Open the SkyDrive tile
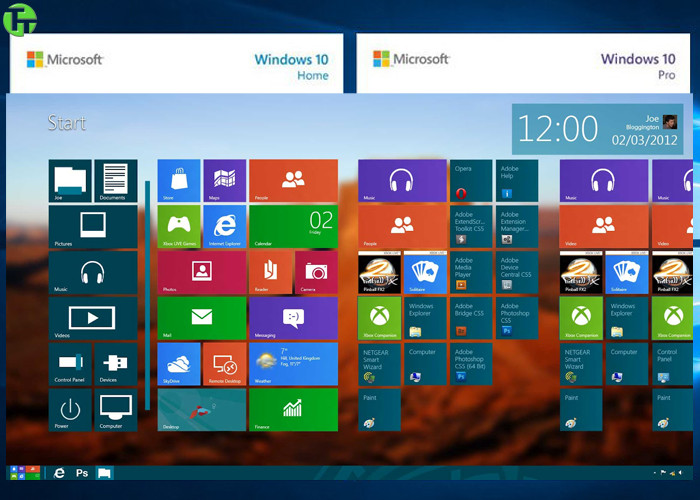 click(179, 364)
